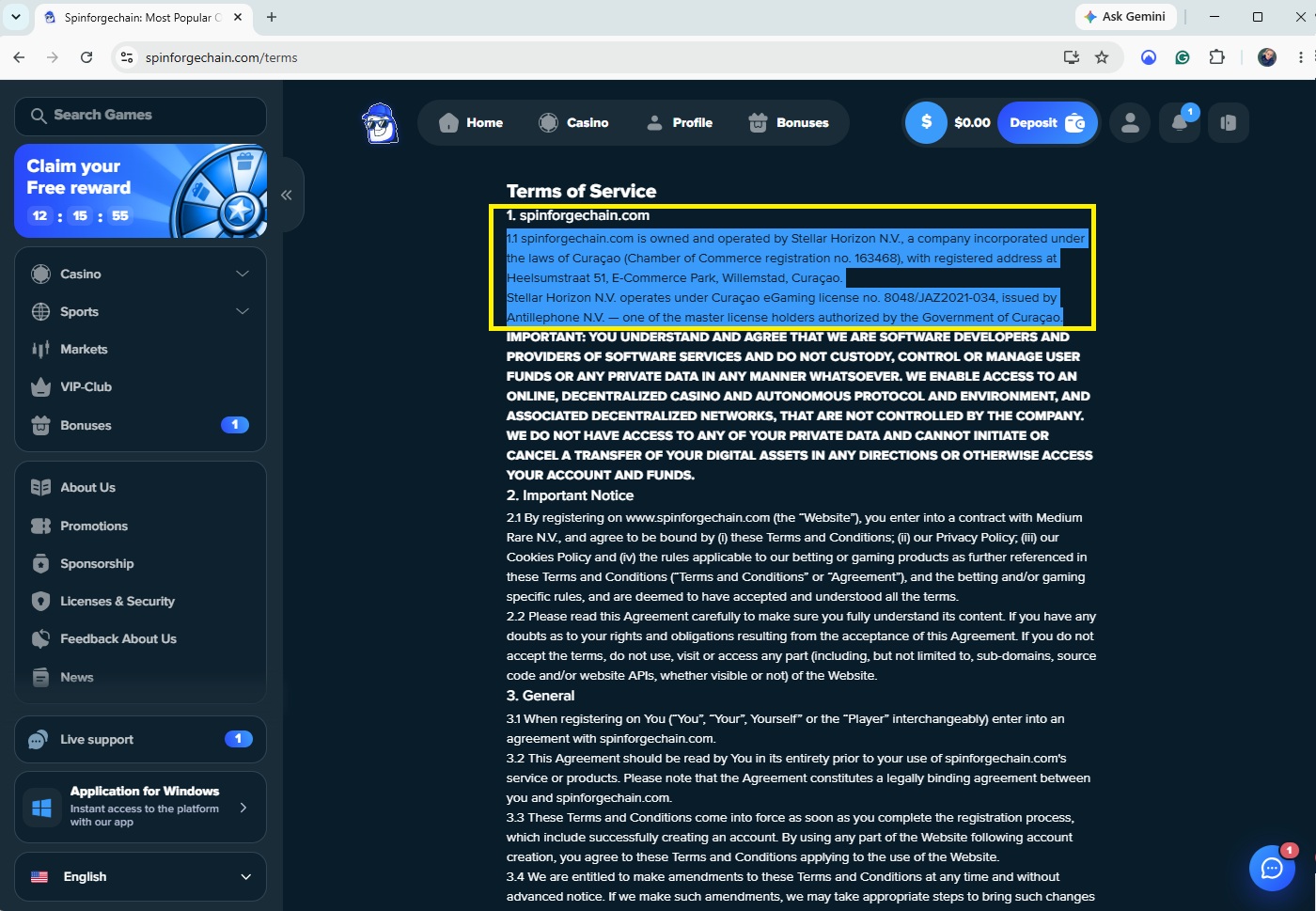Open a new browser tab
Image resolution: width=1316 pixels, height=911 pixels.
[x=272, y=17]
